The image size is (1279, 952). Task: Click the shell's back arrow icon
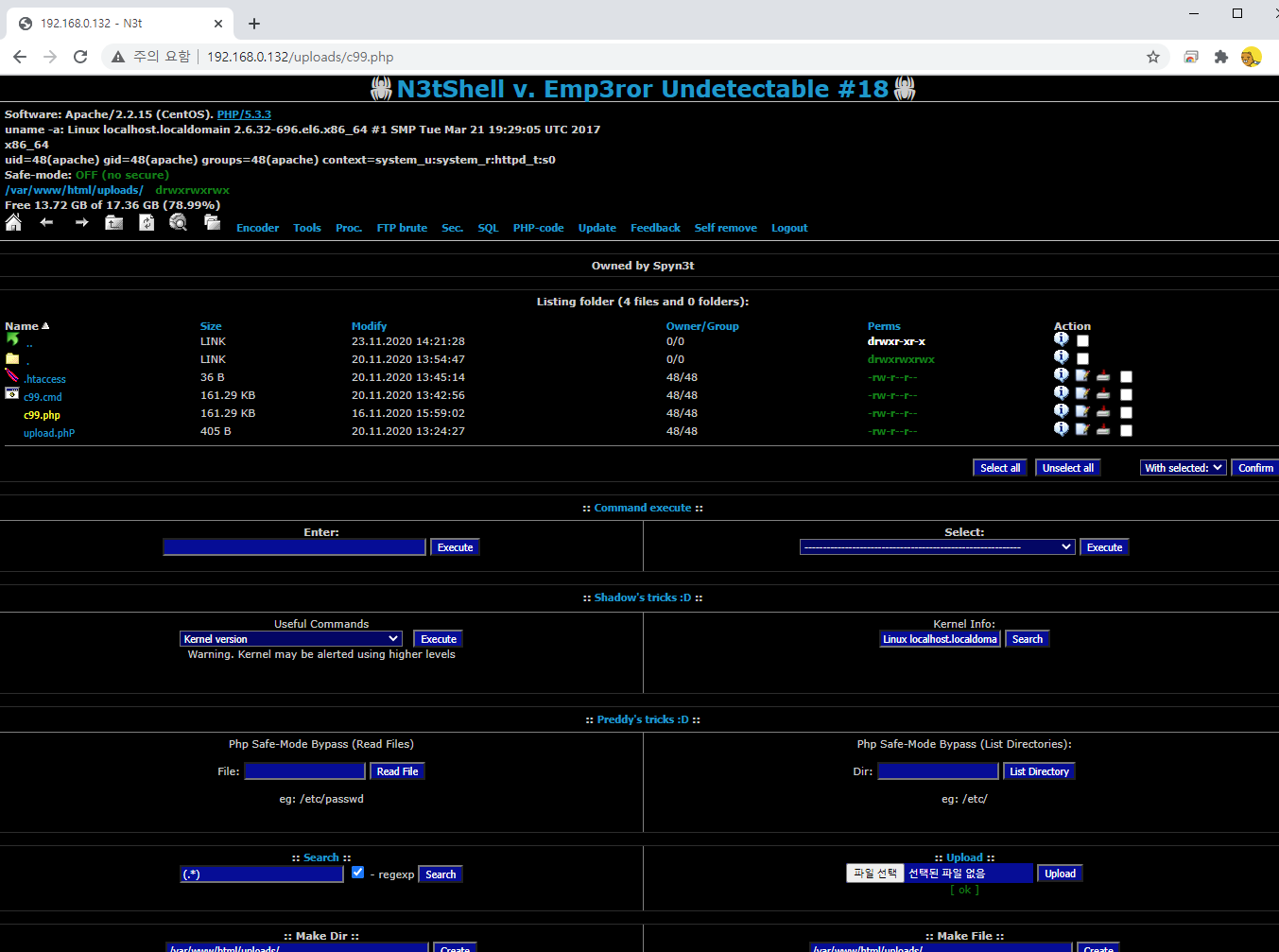pos(46,223)
